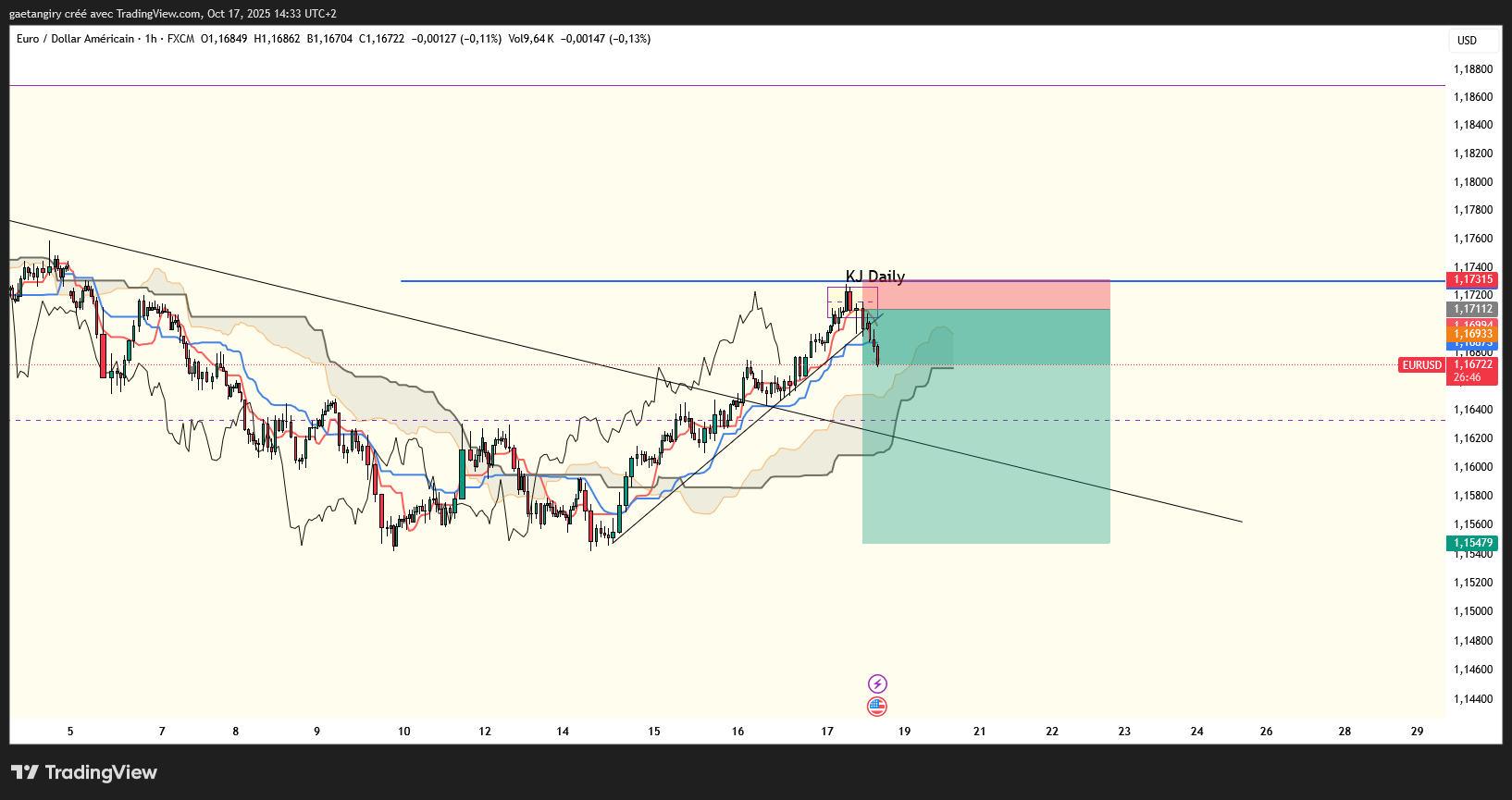1512x800 pixels.
Task: Click 1,18000 on the price axis
Action: point(1473,182)
